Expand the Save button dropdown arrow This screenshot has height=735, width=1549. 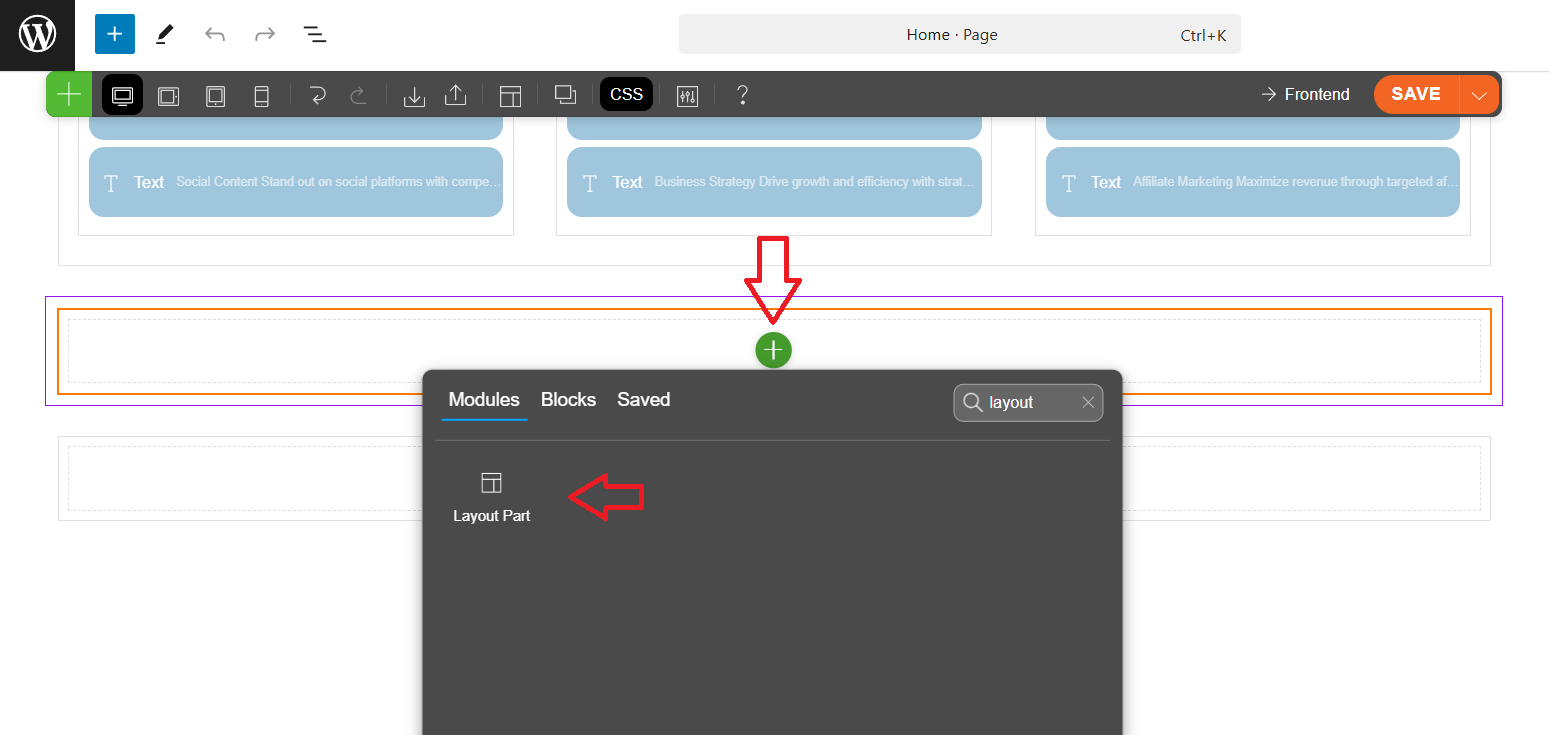pos(1480,95)
